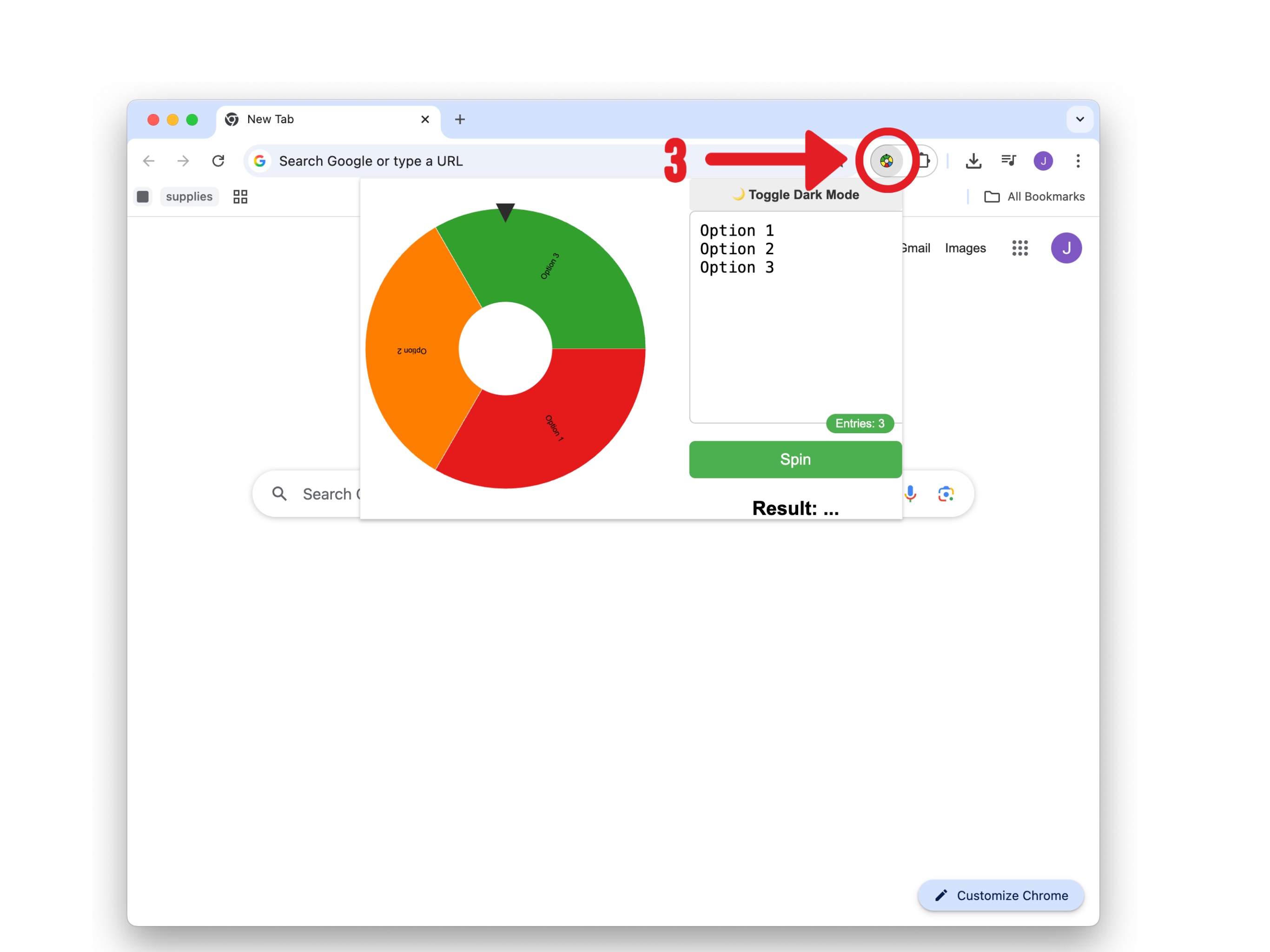
Task: Open the supplies bookmark
Action: [x=189, y=196]
